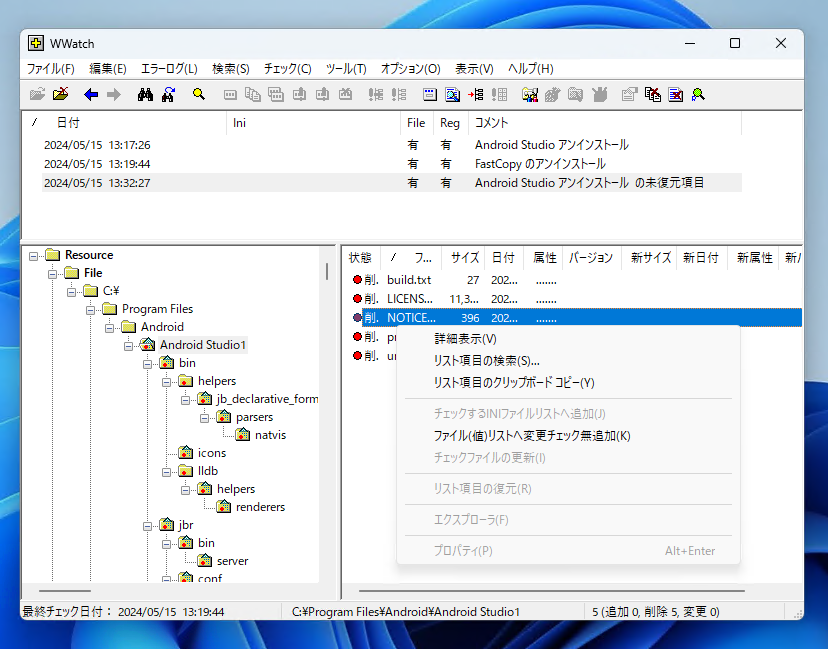Image resolution: width=828 pixels, height=649 pixels.
Task: Open the ファイル(F) menu
Action: 51,69
